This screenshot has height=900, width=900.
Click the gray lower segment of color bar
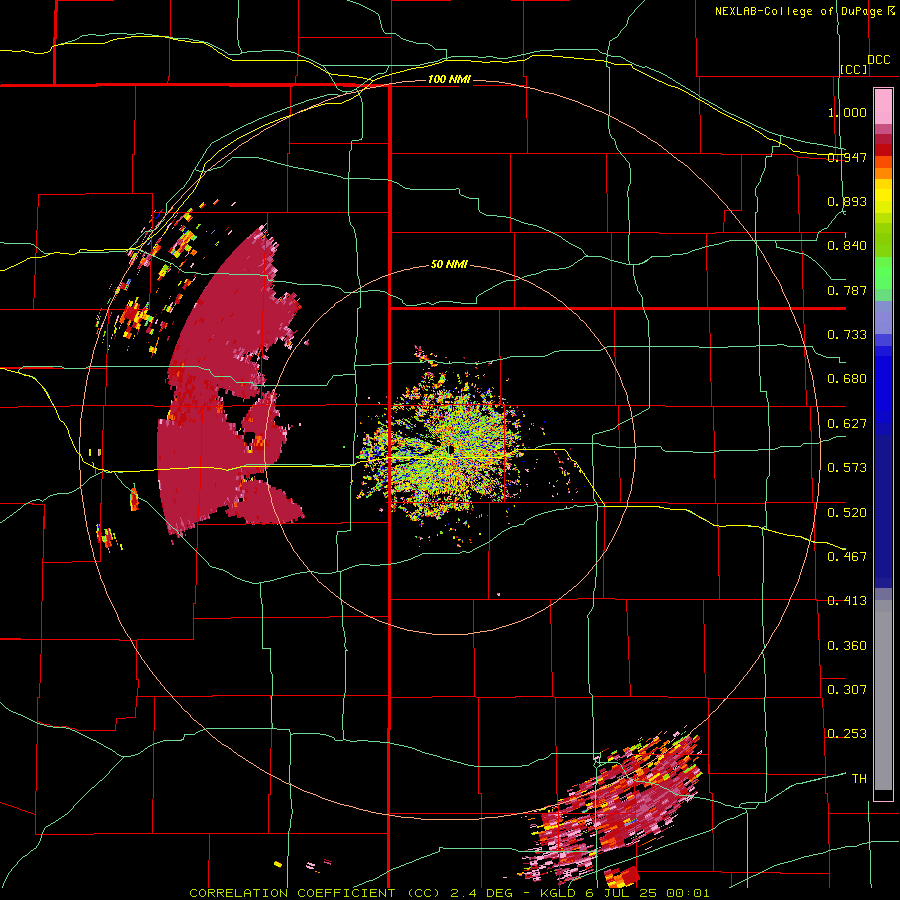[x=883, y=695]
